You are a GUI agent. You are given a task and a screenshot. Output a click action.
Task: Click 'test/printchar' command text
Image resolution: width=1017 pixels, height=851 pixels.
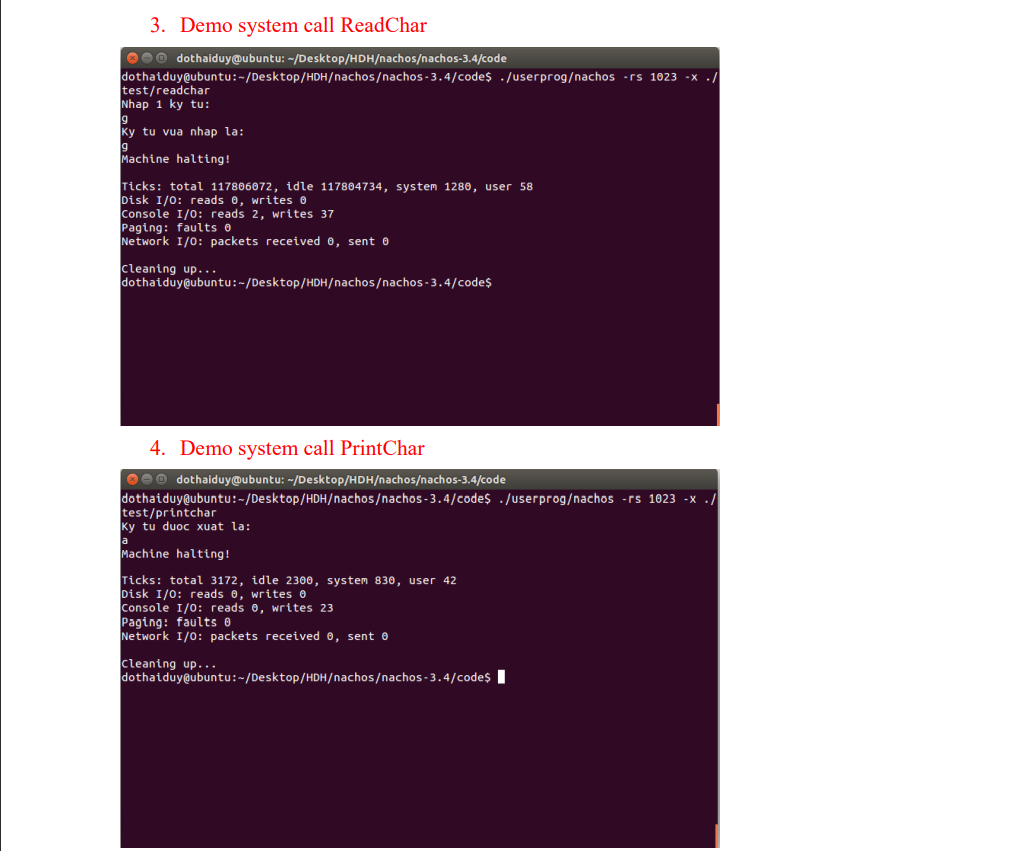click(x=169, y=513)
